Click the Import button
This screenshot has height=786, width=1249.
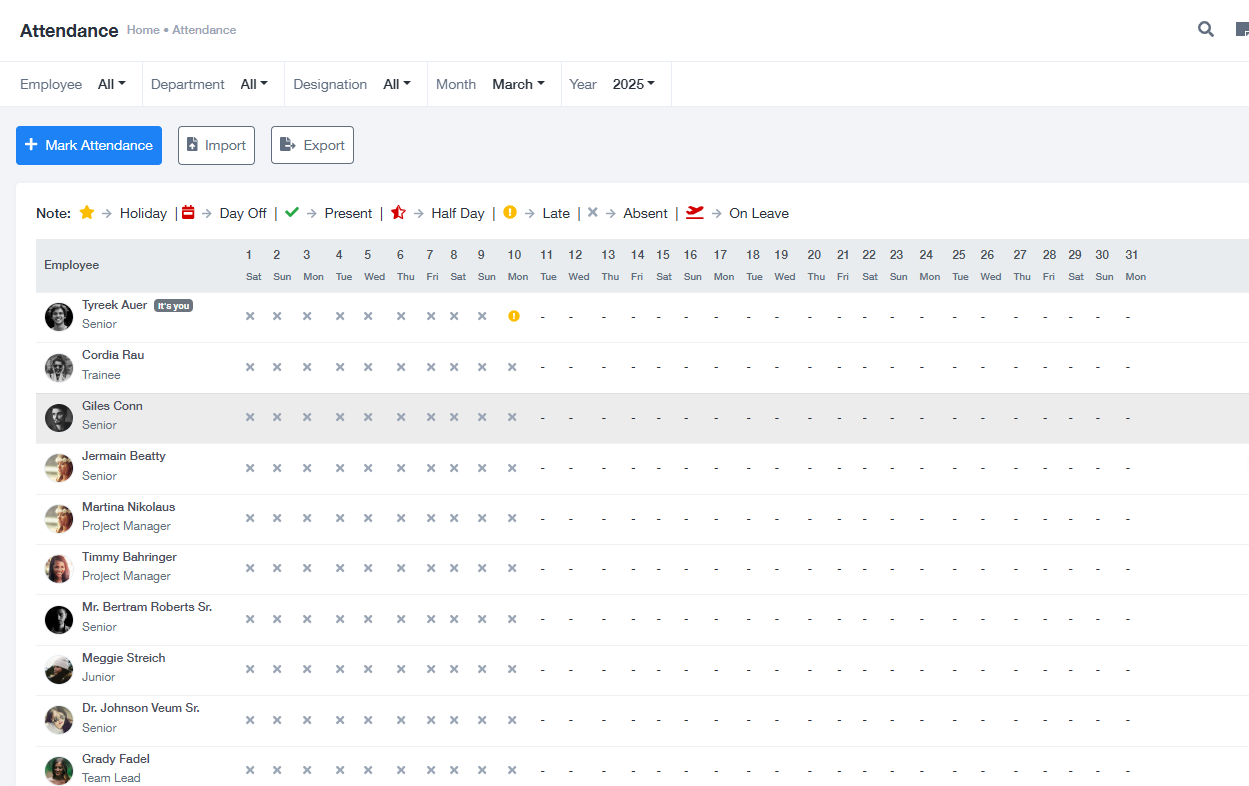tap(216, 145)
